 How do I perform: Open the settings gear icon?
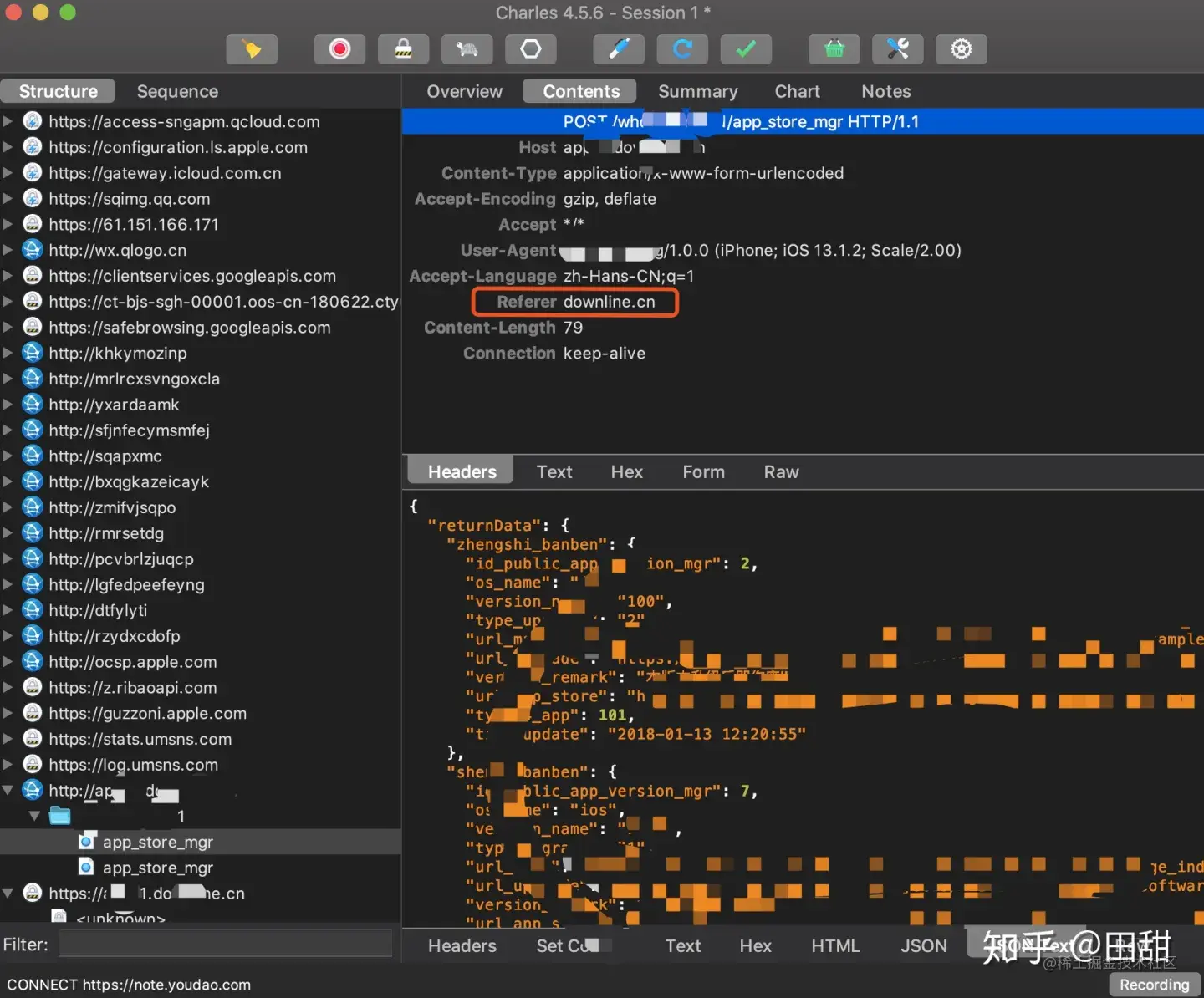pyautogui.click(x=962, y=49)
